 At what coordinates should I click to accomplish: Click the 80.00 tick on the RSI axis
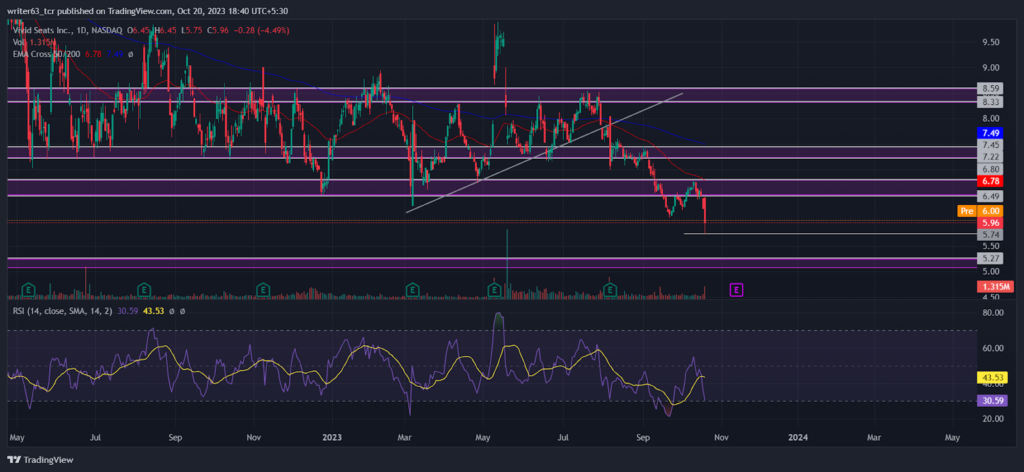tap(993, 313)
